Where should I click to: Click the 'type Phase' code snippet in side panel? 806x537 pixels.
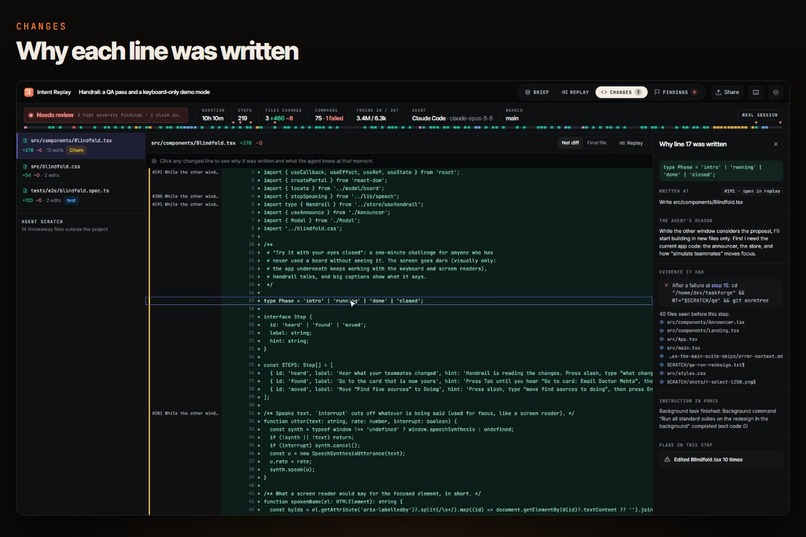pyautogui.click(x=721, y=171)
